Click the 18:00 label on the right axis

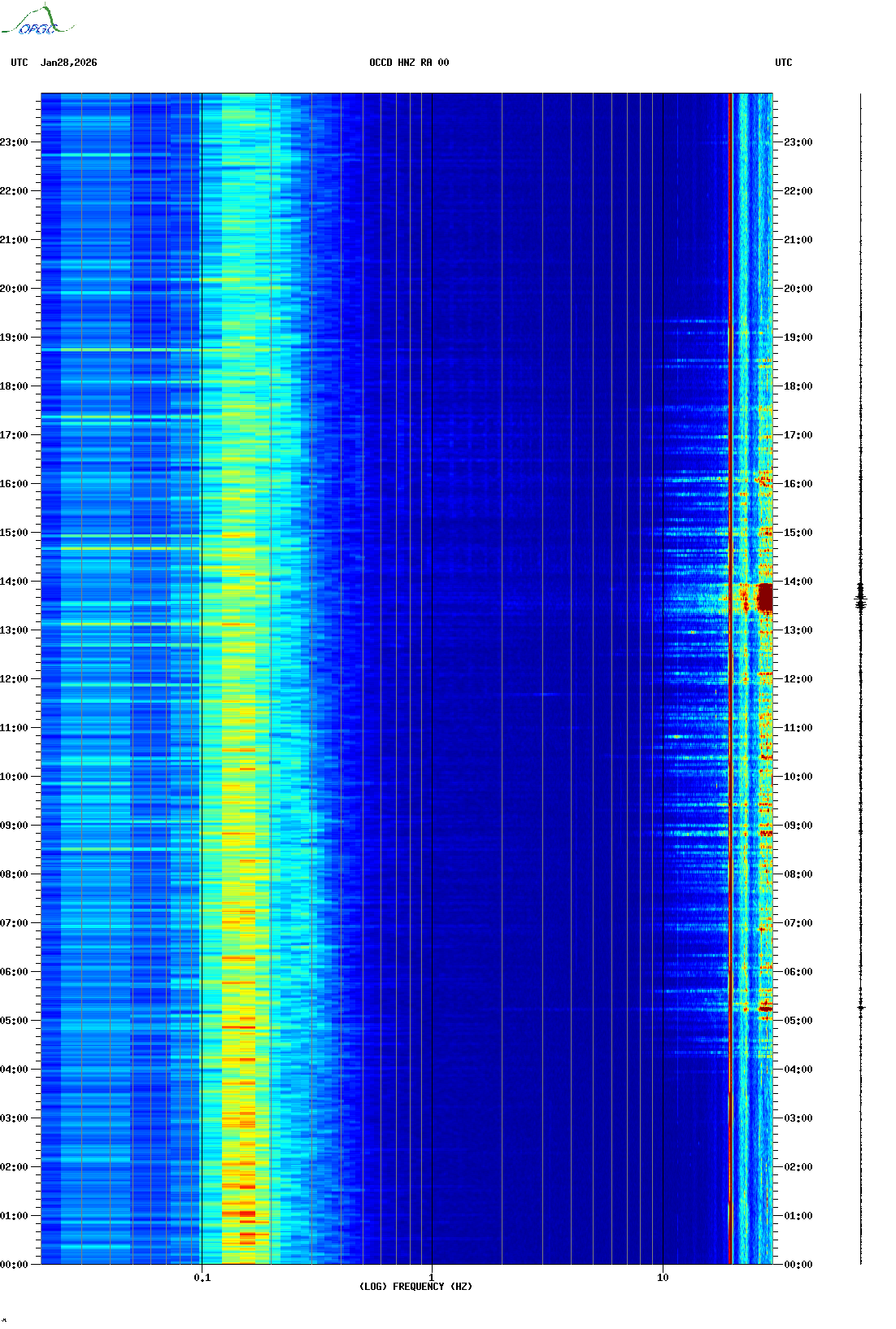pos(798,386)
